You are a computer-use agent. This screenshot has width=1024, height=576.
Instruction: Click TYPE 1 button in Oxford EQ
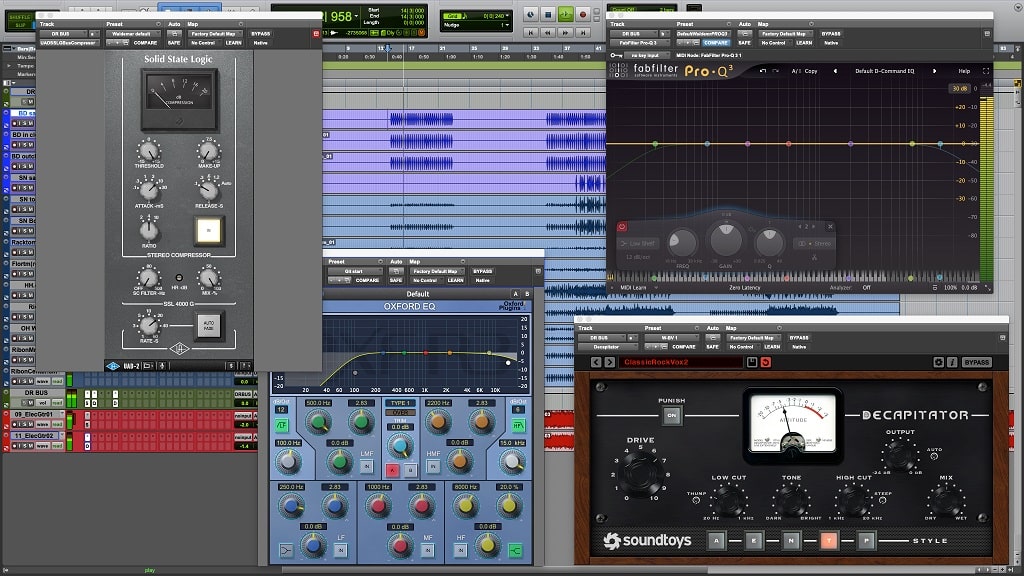400,403
